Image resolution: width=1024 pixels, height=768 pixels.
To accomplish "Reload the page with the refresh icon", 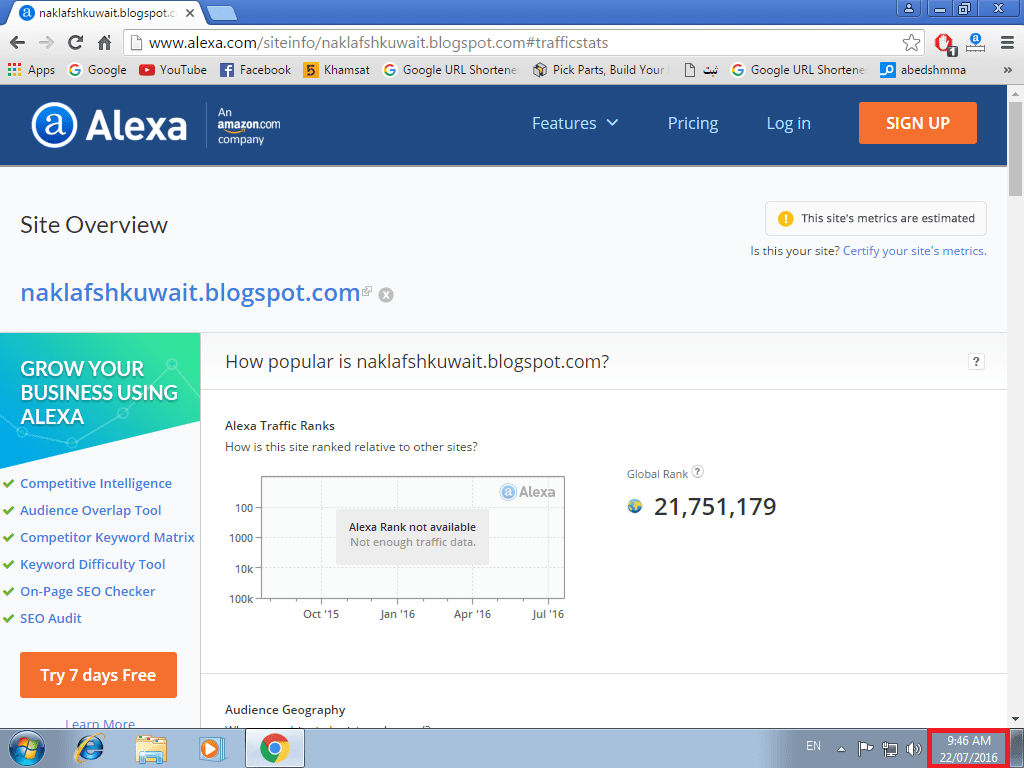I will (x=75, y=43).
